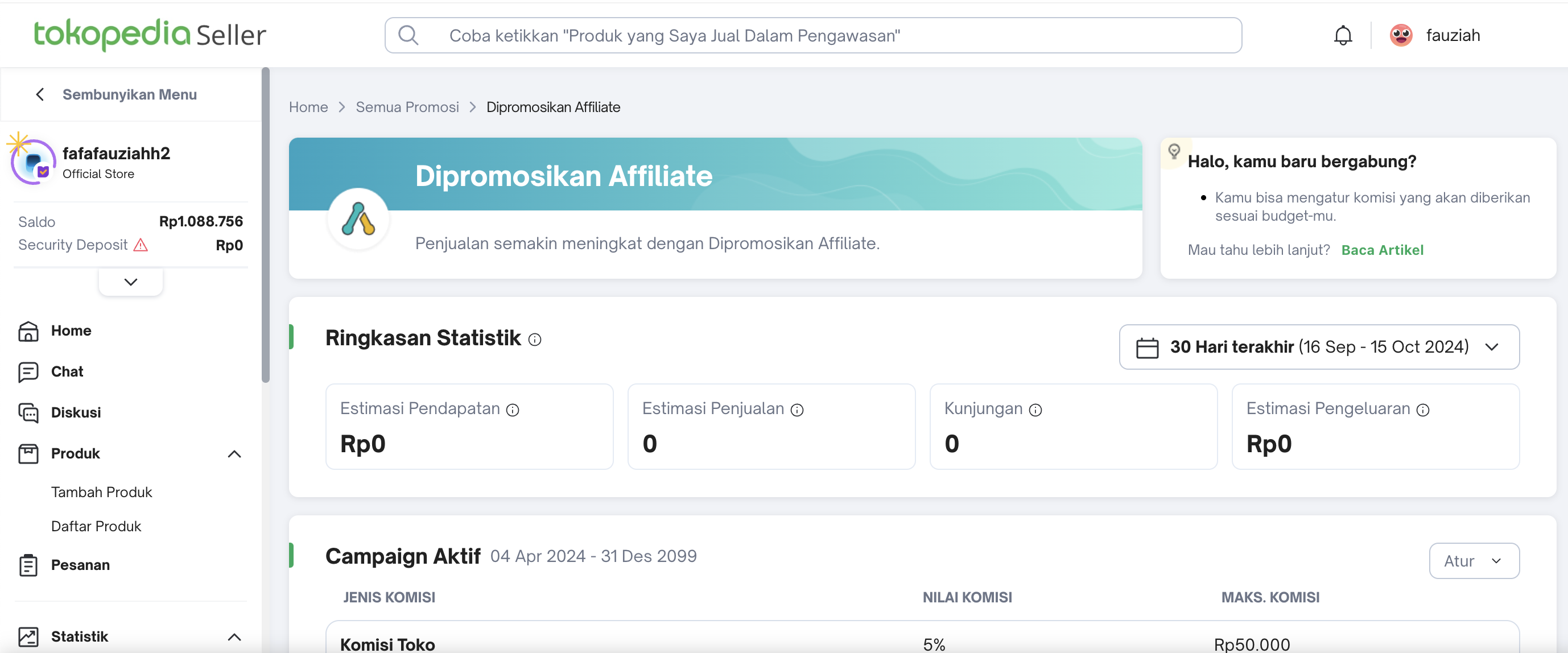Open the fauziah user avatar
This screenshot has width=1568, height=653.
1401,35
